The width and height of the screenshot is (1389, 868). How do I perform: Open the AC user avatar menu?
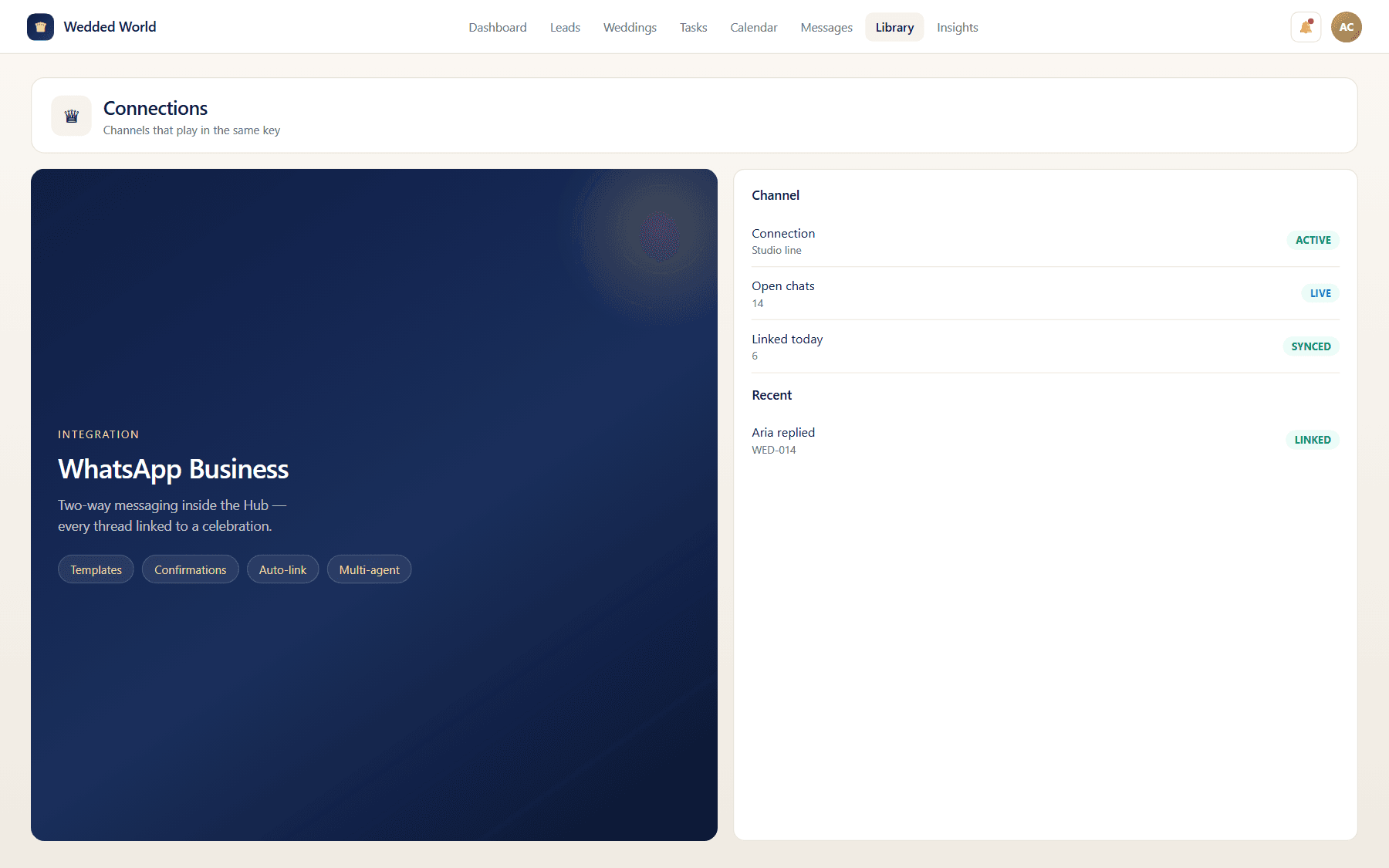click(x=1347, y=27)
